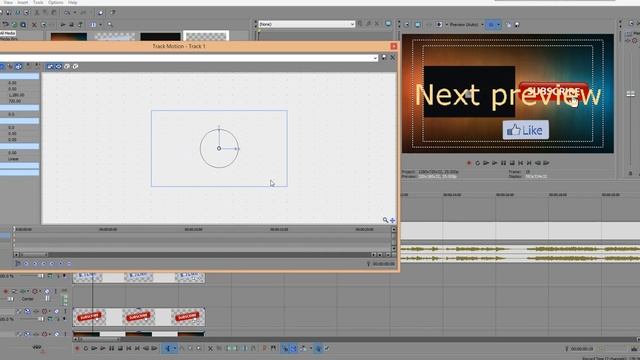Toggle preview on external monitor
This screenshot has height=360, width=640.
pyautogui.click(x=418, y=24)
